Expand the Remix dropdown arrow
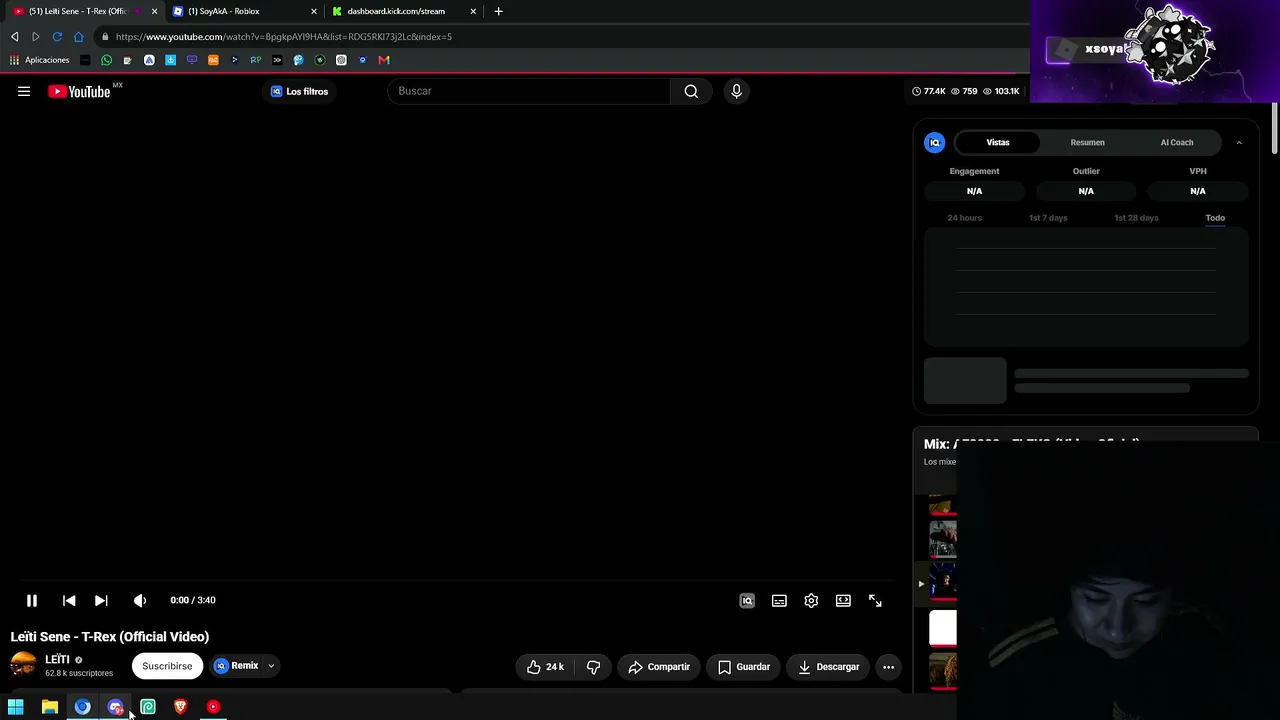The image size is (1280, 720). (x=271, y=666)
